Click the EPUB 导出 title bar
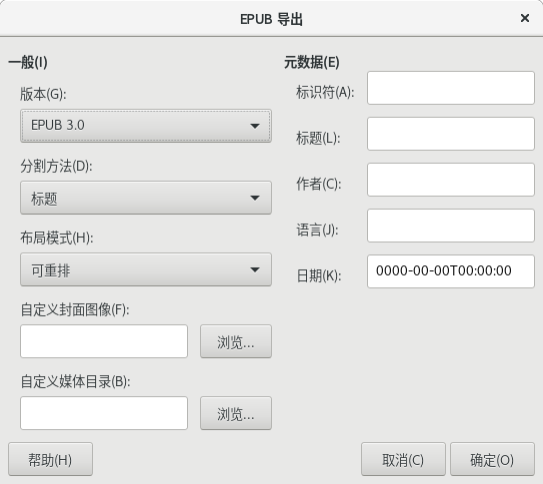Image resolution: width=543 pixels, height=484 pixels. click(x=272, y=19)
